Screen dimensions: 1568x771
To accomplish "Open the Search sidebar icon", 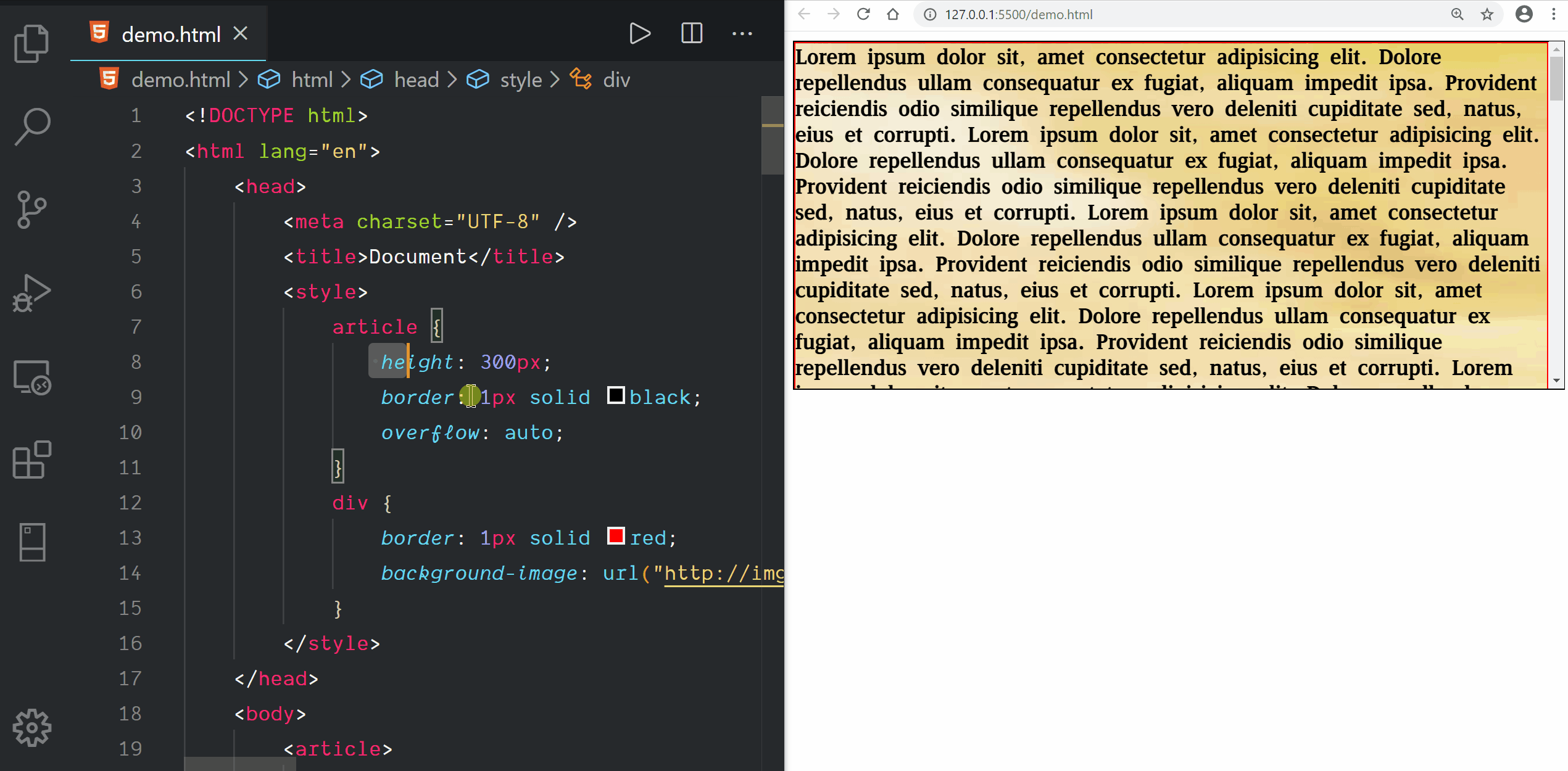I will point(31,126).
